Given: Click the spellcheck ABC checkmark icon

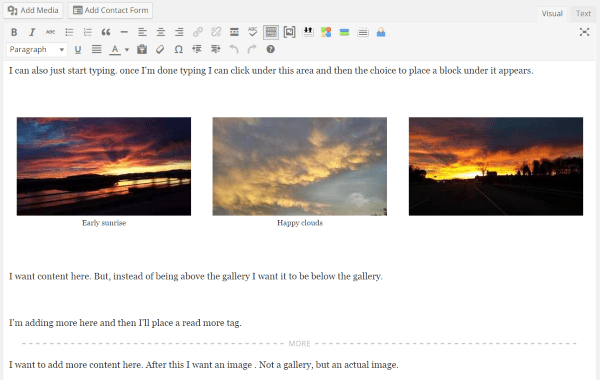Looking at the screenshot, I should tap(252, 32).
